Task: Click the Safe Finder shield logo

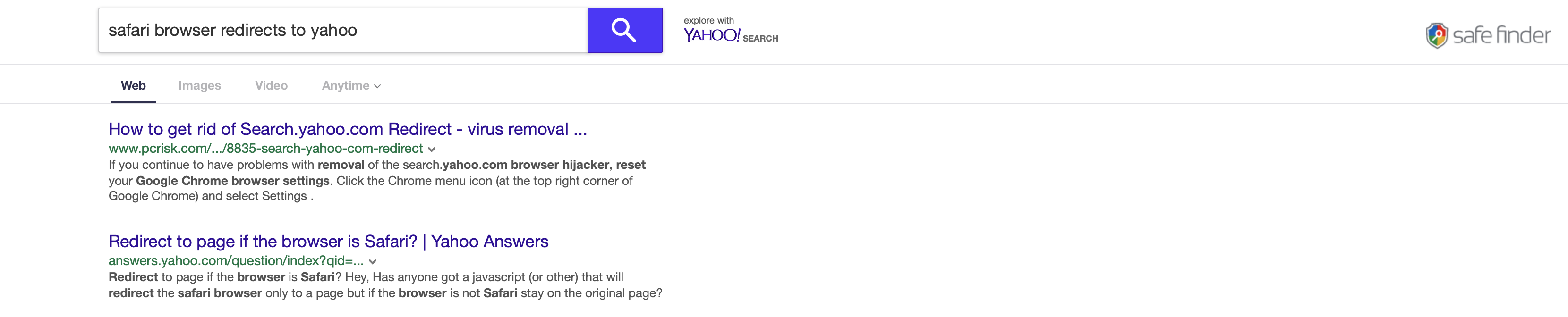Action: (x=1437, y=35)
